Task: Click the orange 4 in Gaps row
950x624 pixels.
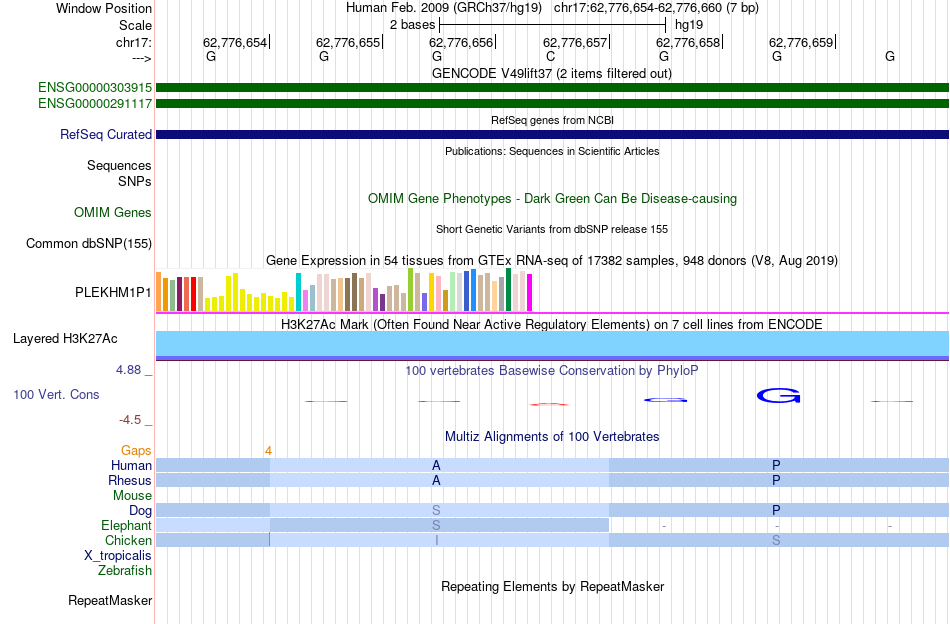Action: 268,451
